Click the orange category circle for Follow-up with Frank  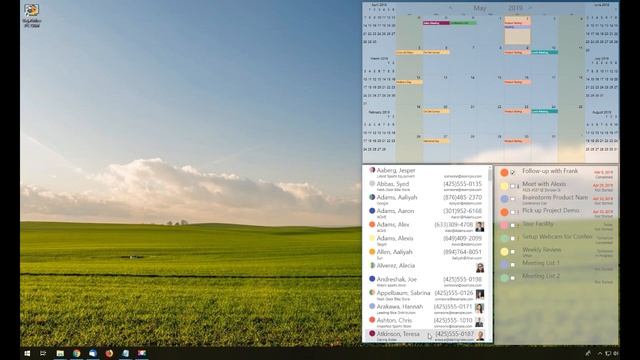point(504,173)
